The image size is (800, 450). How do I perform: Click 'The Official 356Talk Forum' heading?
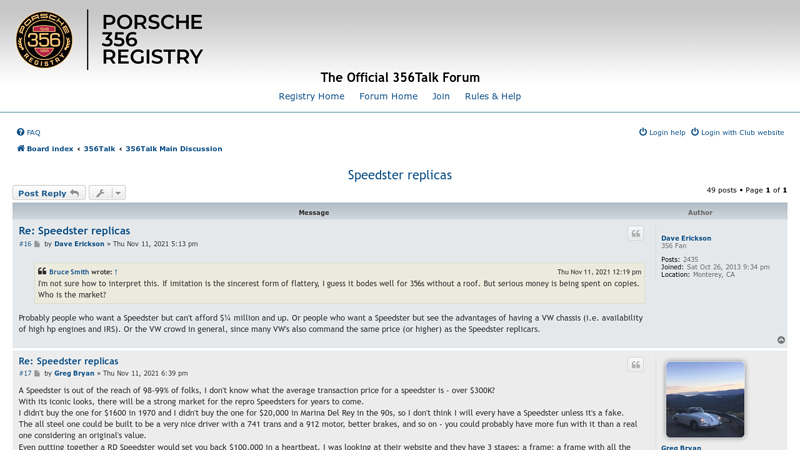click(x=400, y=78)
